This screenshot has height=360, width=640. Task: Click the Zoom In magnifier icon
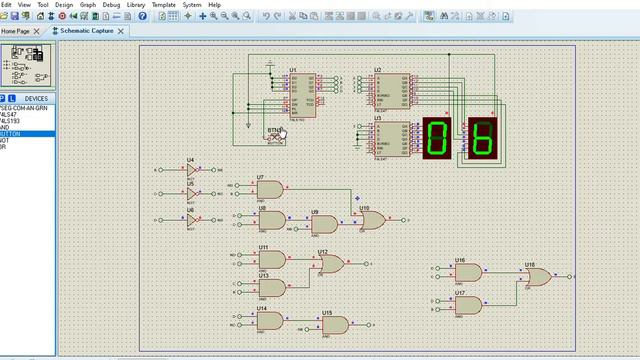[213, 16]
